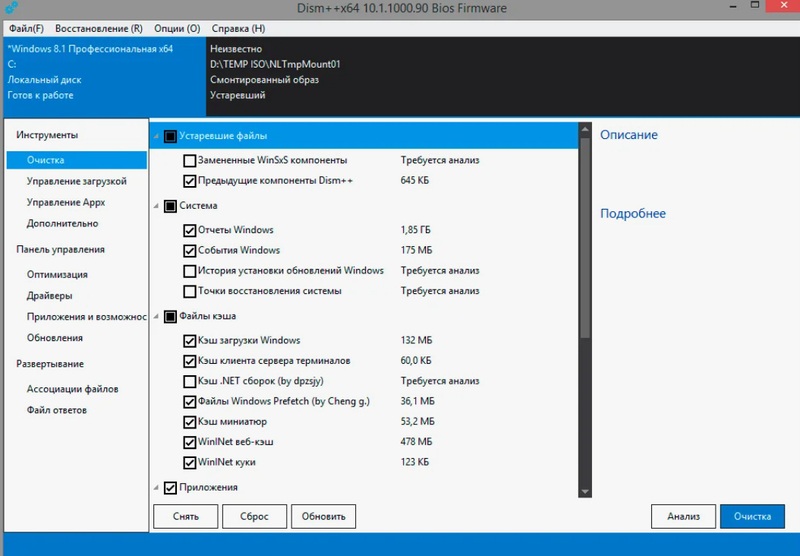Image resolution: width=800 pixels, height=556 pixels.
Task: Open the Файл(F) menu
Action: tap(26, 29)
